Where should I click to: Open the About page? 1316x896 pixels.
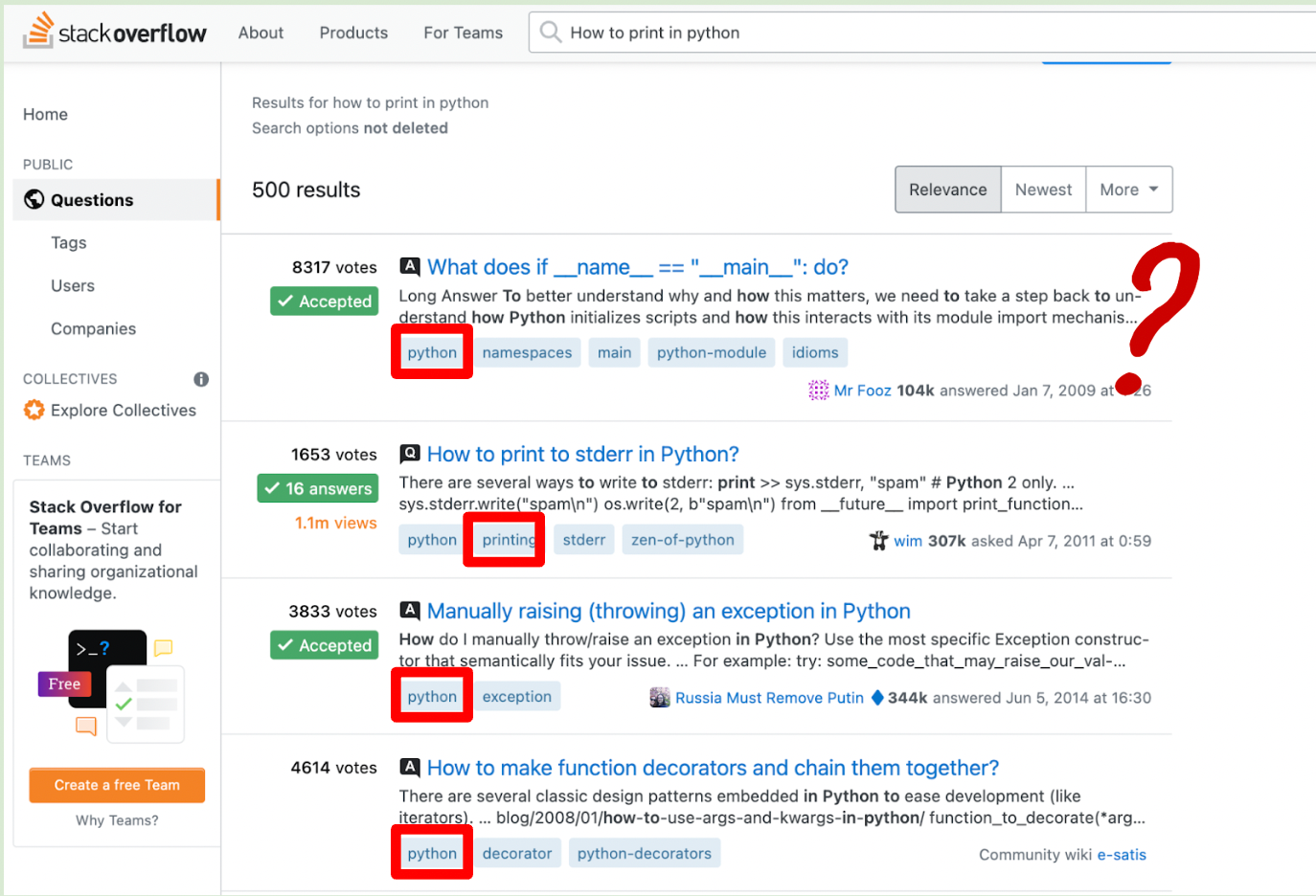[x=261, y=33]
